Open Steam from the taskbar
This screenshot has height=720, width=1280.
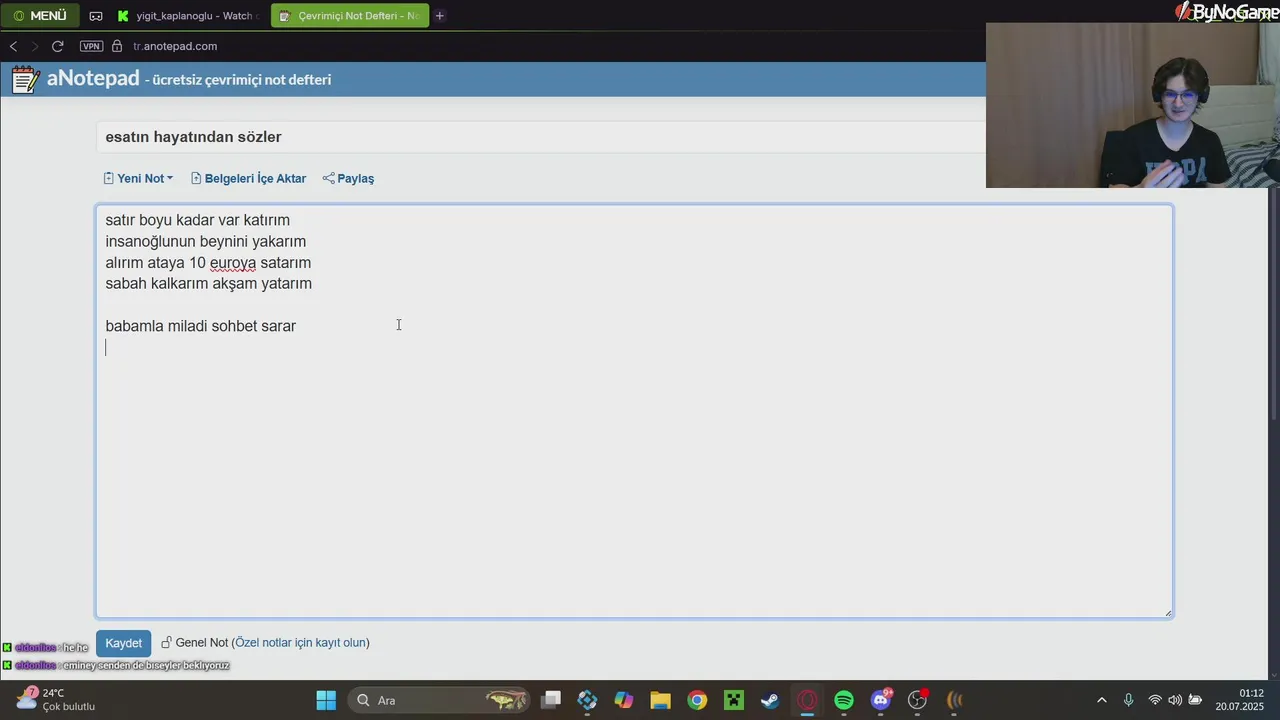[770, 700]
